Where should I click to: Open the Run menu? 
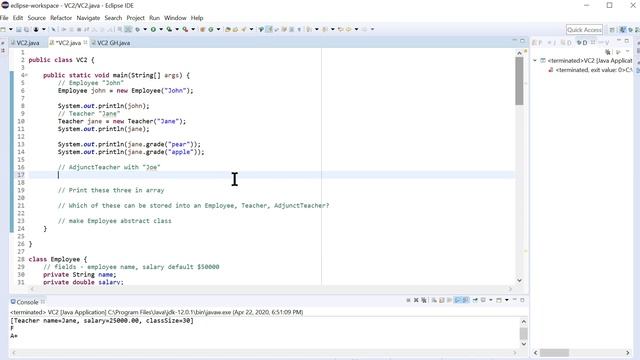(154, 18)
